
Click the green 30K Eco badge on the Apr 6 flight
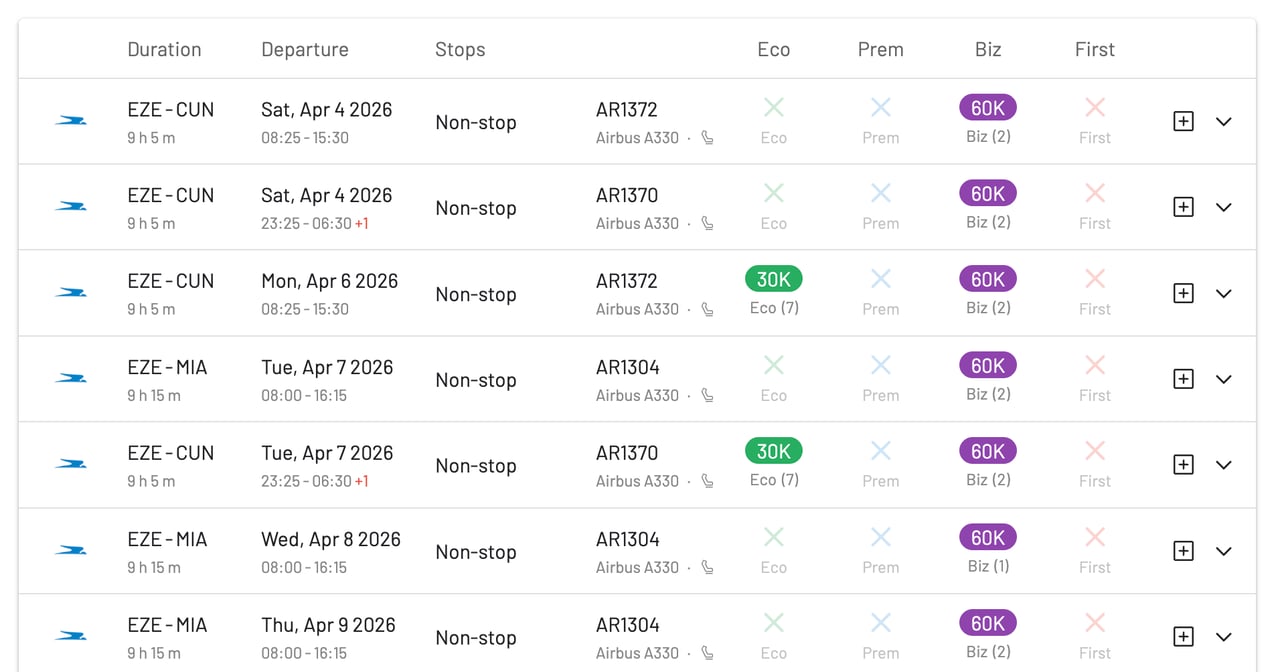(x=773, y=279)
